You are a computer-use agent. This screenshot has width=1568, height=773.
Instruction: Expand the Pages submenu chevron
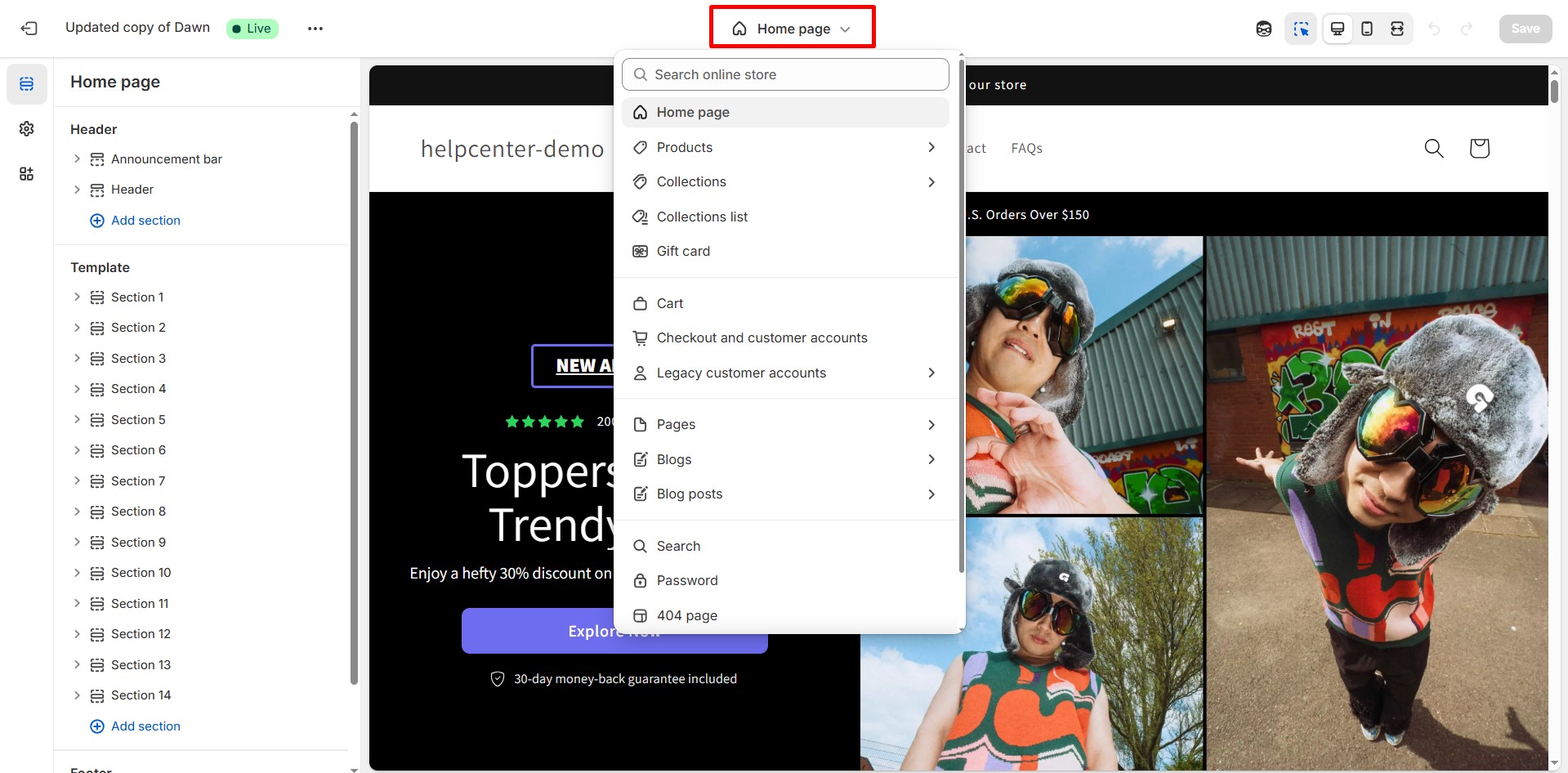click(931, 424)
